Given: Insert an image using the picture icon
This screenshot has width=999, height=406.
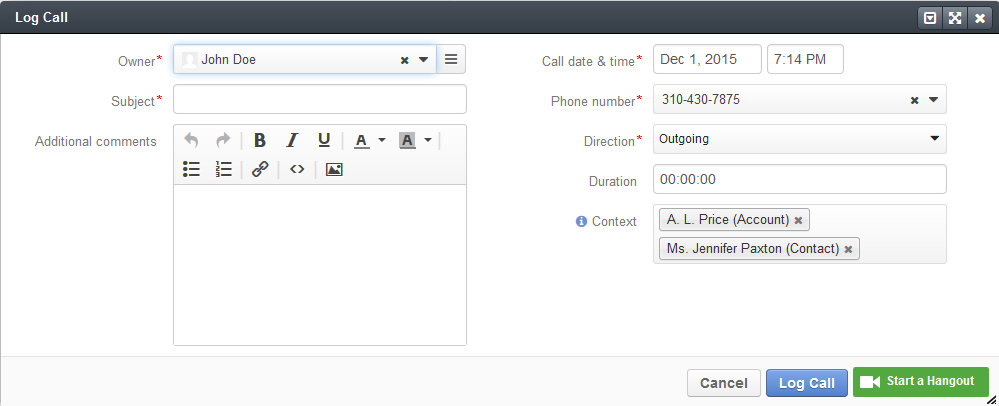Looking at the screenshot, I should coord(334,169).
